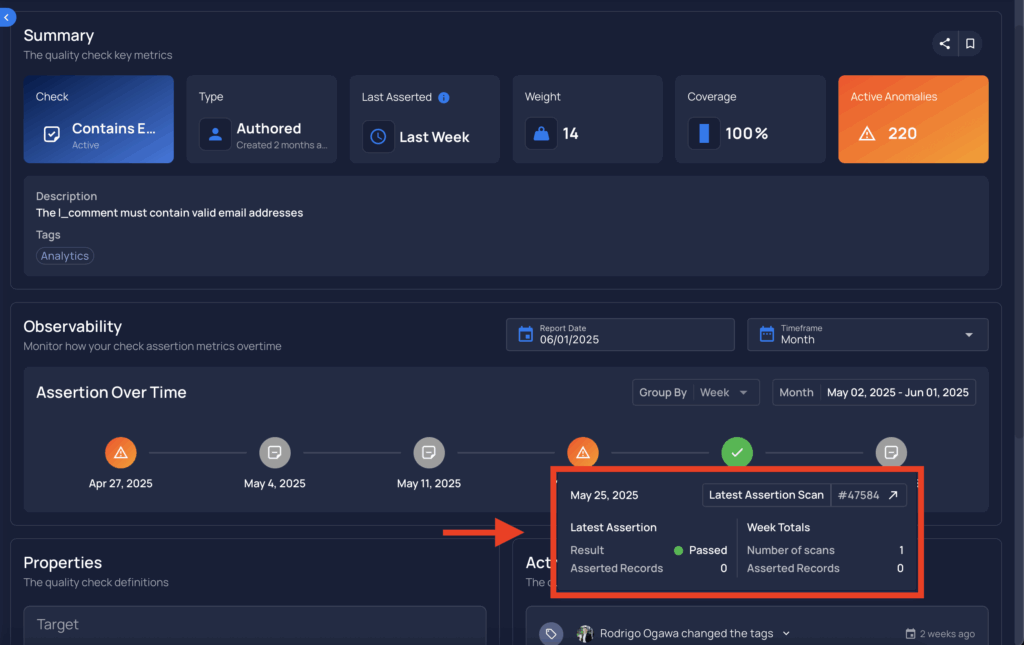Screen dimensions: 1024x645
Task: Click the Week Totals heading in tooltip
Action: (x=778, y=527)
